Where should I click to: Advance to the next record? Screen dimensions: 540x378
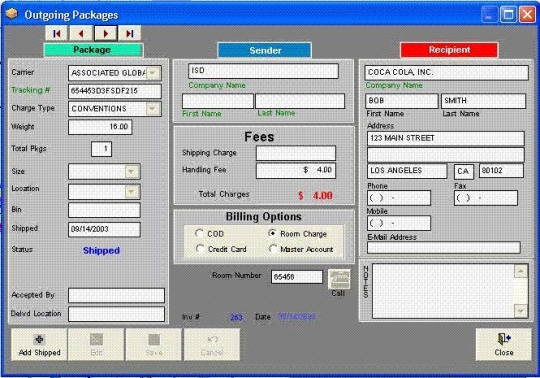click(x=106, y=33)
